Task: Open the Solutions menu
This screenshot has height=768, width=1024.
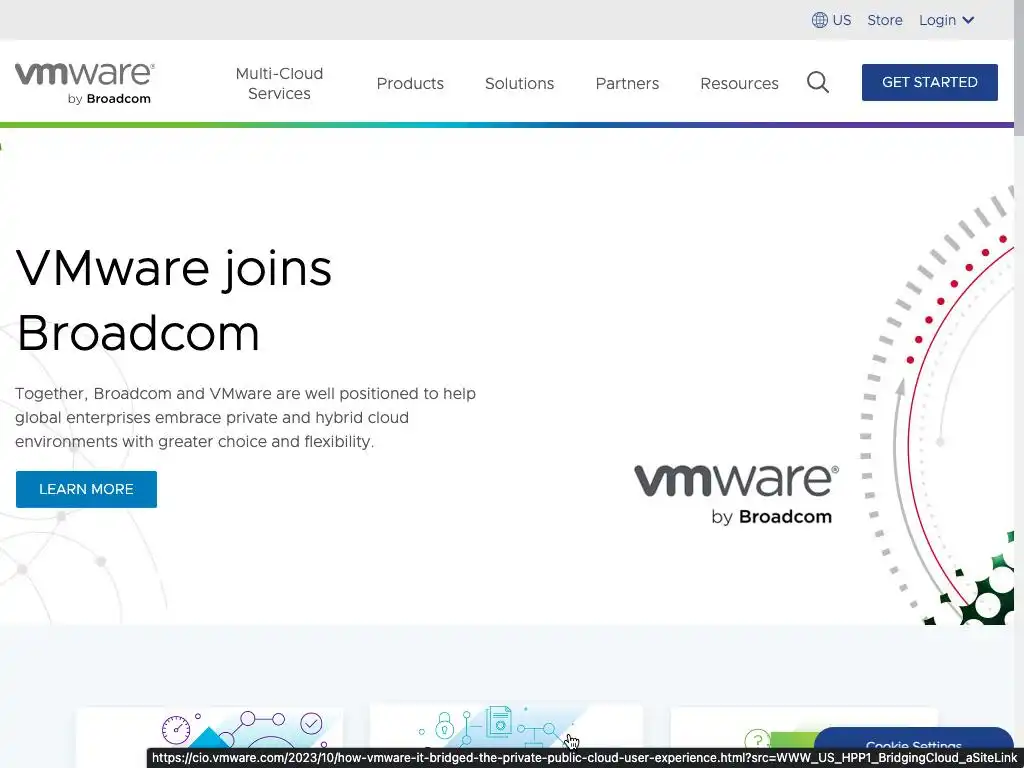Action: [x=519, y=84]
